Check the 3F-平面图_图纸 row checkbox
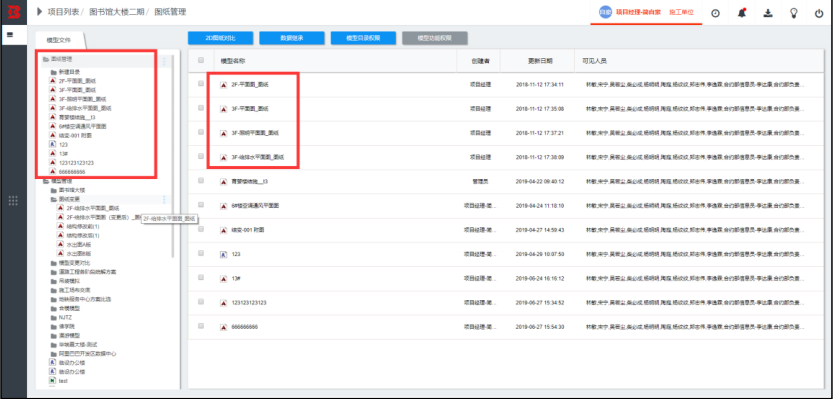The width and height of the screenshot is (833, 399). (x=201, y=107)
